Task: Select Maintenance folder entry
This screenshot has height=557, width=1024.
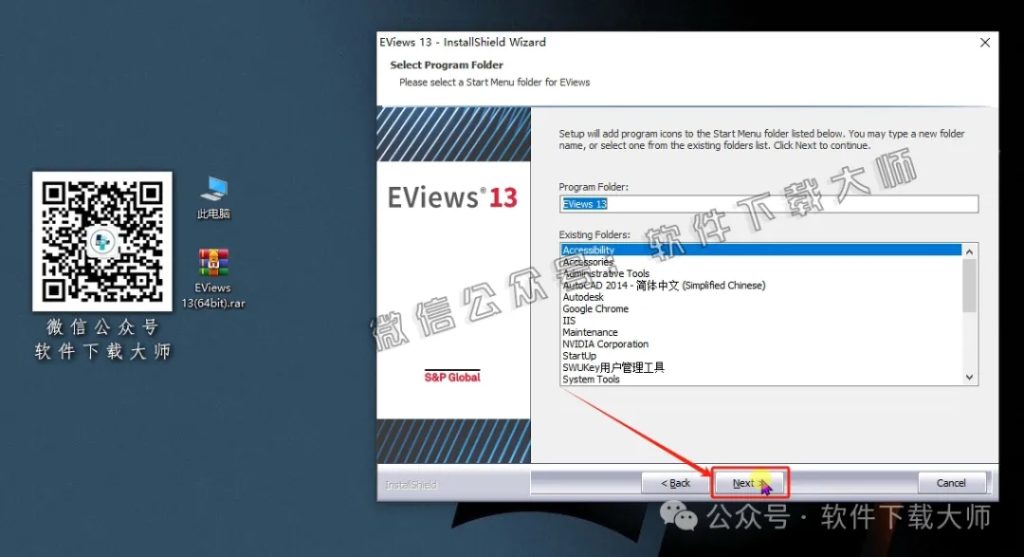Action: pos(761,332)
